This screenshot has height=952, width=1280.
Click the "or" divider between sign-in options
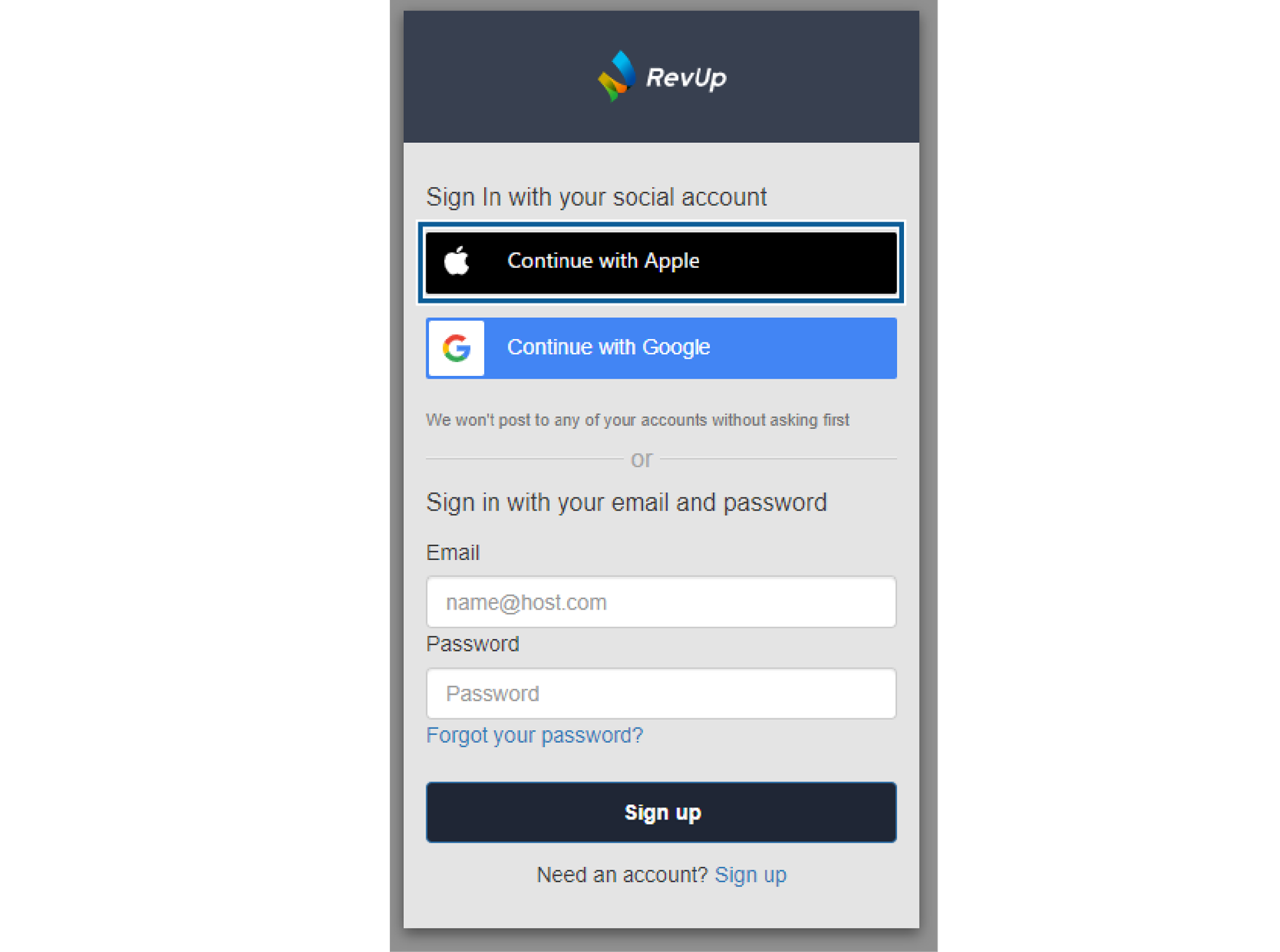[x=642, y=459]
